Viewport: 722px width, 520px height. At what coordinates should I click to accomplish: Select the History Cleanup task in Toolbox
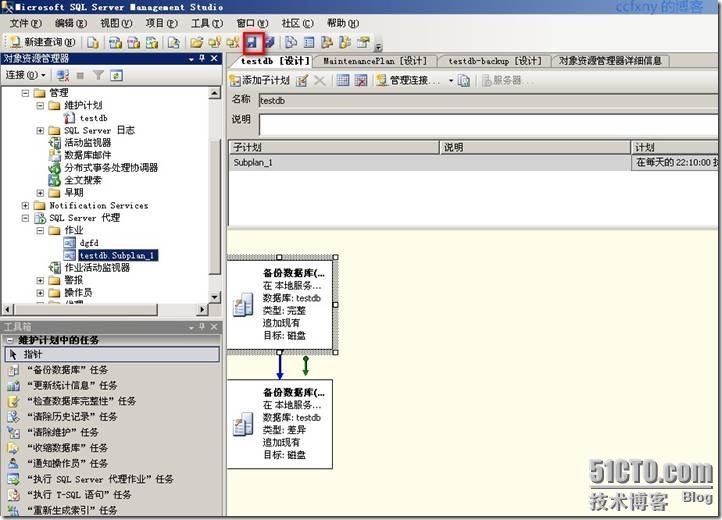72,417
